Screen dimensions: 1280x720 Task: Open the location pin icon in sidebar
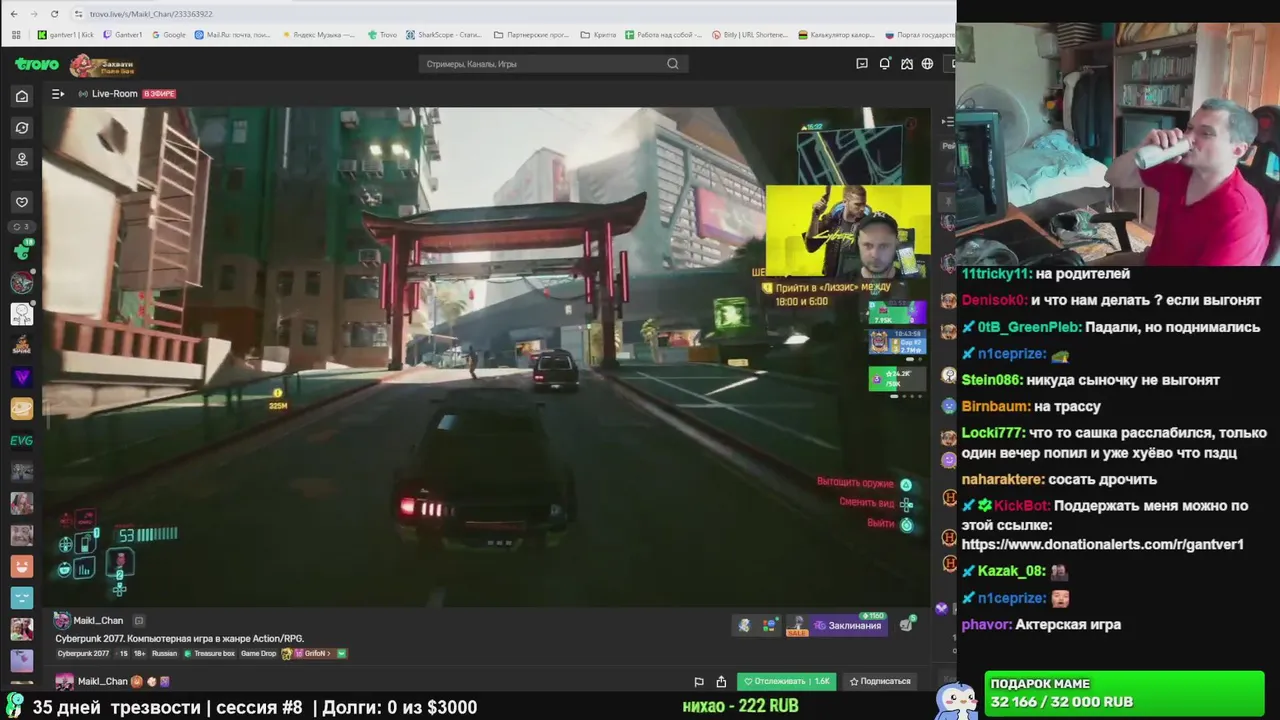[x=22, y=159]
